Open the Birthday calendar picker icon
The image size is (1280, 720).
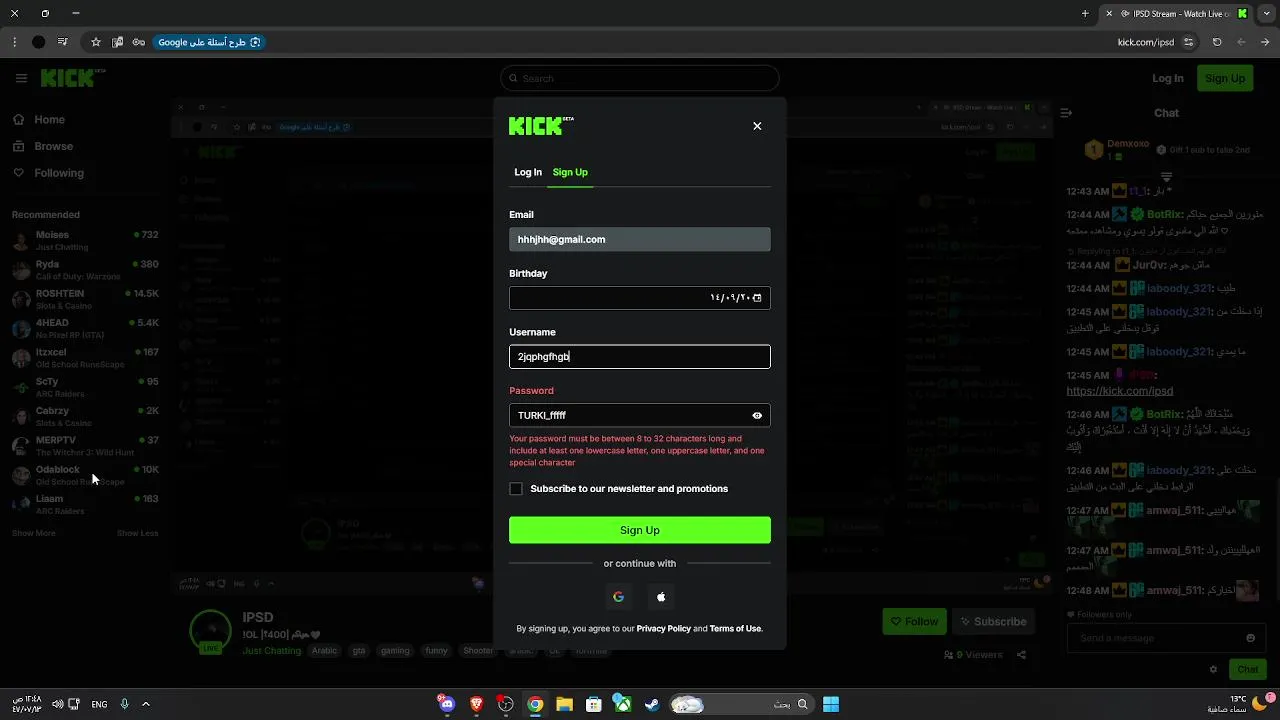tap(757, 298)
